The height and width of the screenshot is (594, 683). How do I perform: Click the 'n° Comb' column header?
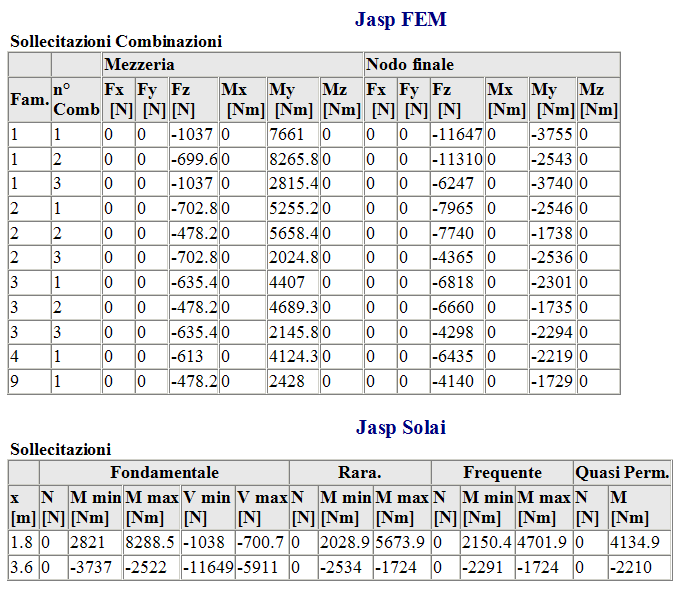tap(76, 99)
